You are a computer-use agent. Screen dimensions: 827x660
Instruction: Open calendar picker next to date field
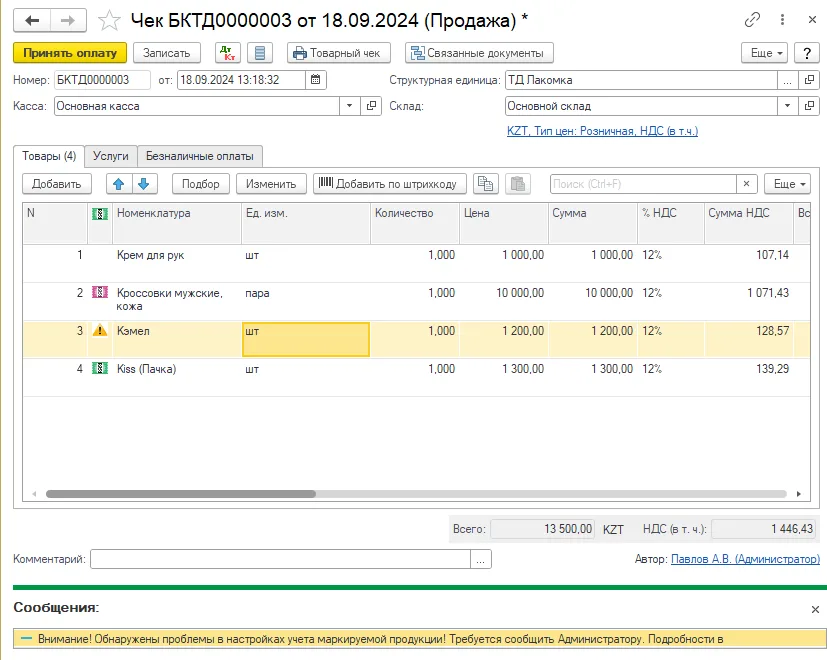click(x=315, y=80)
